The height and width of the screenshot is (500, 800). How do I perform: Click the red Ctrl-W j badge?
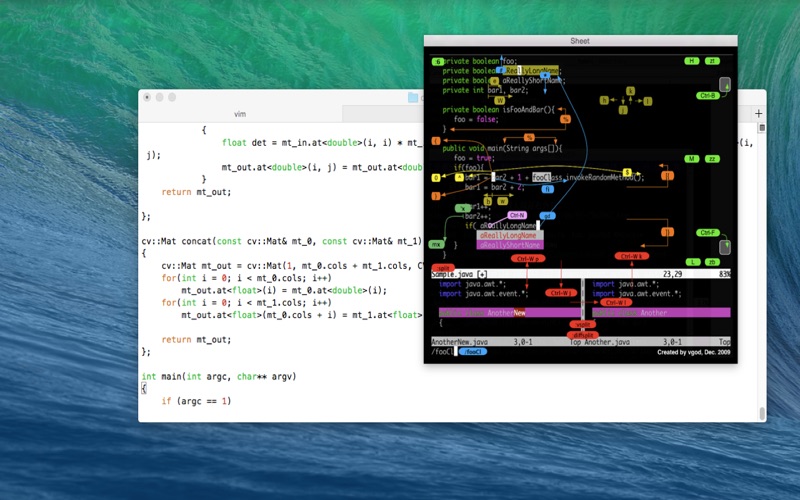561,293
